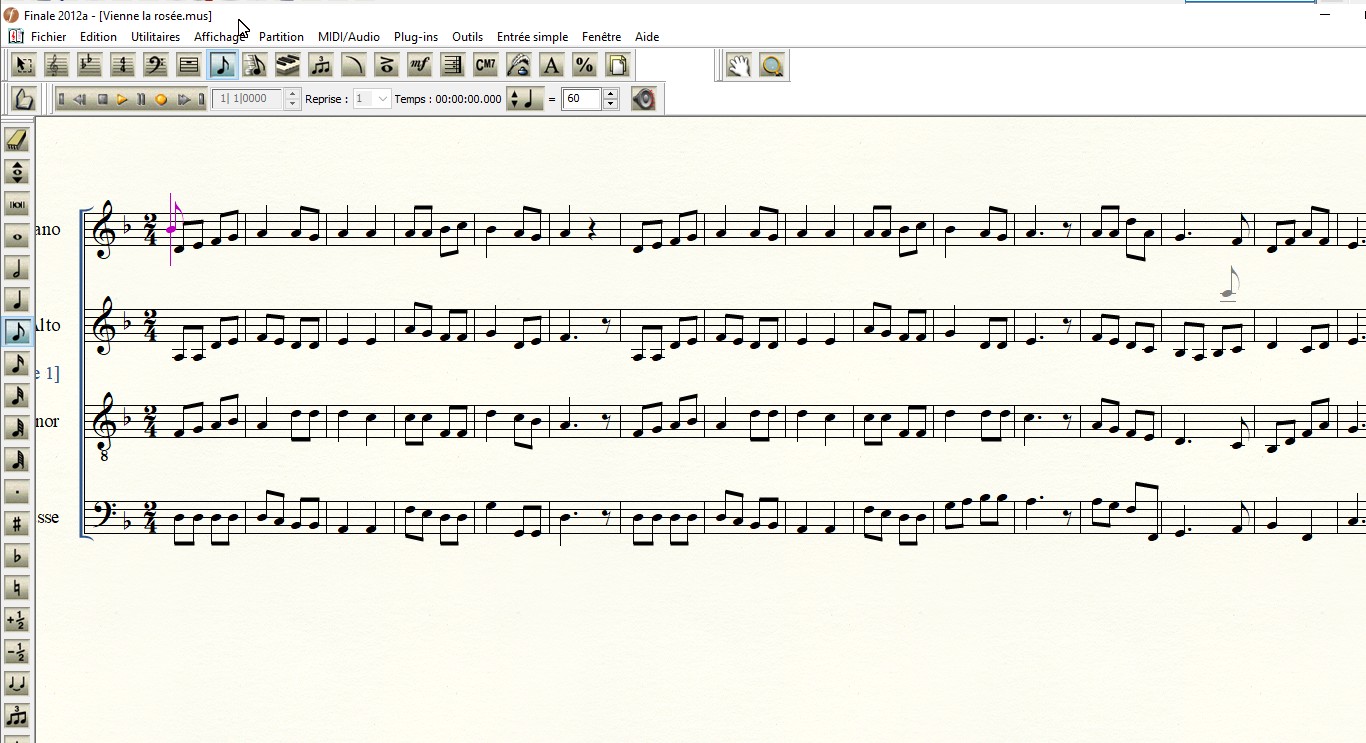Click the tempo value field
1366x743 pixels.
(581, 99)
